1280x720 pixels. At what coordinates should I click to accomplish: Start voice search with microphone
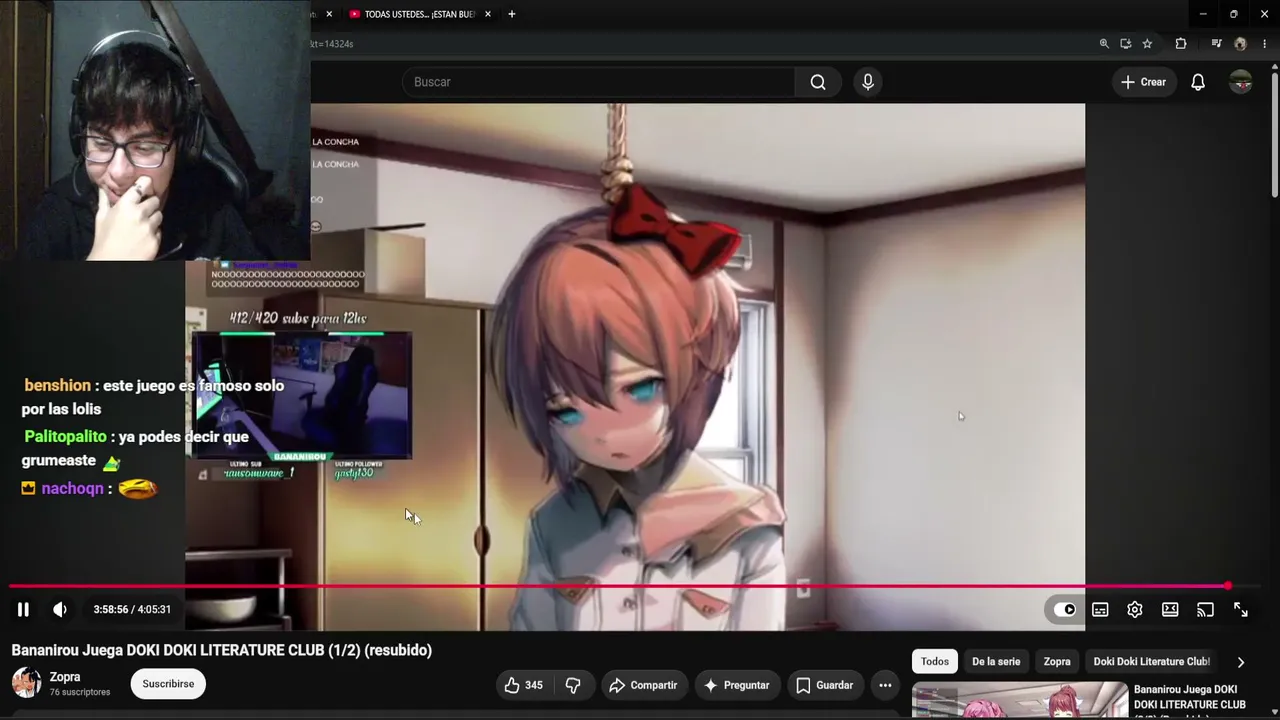click(x=868, y=82)
